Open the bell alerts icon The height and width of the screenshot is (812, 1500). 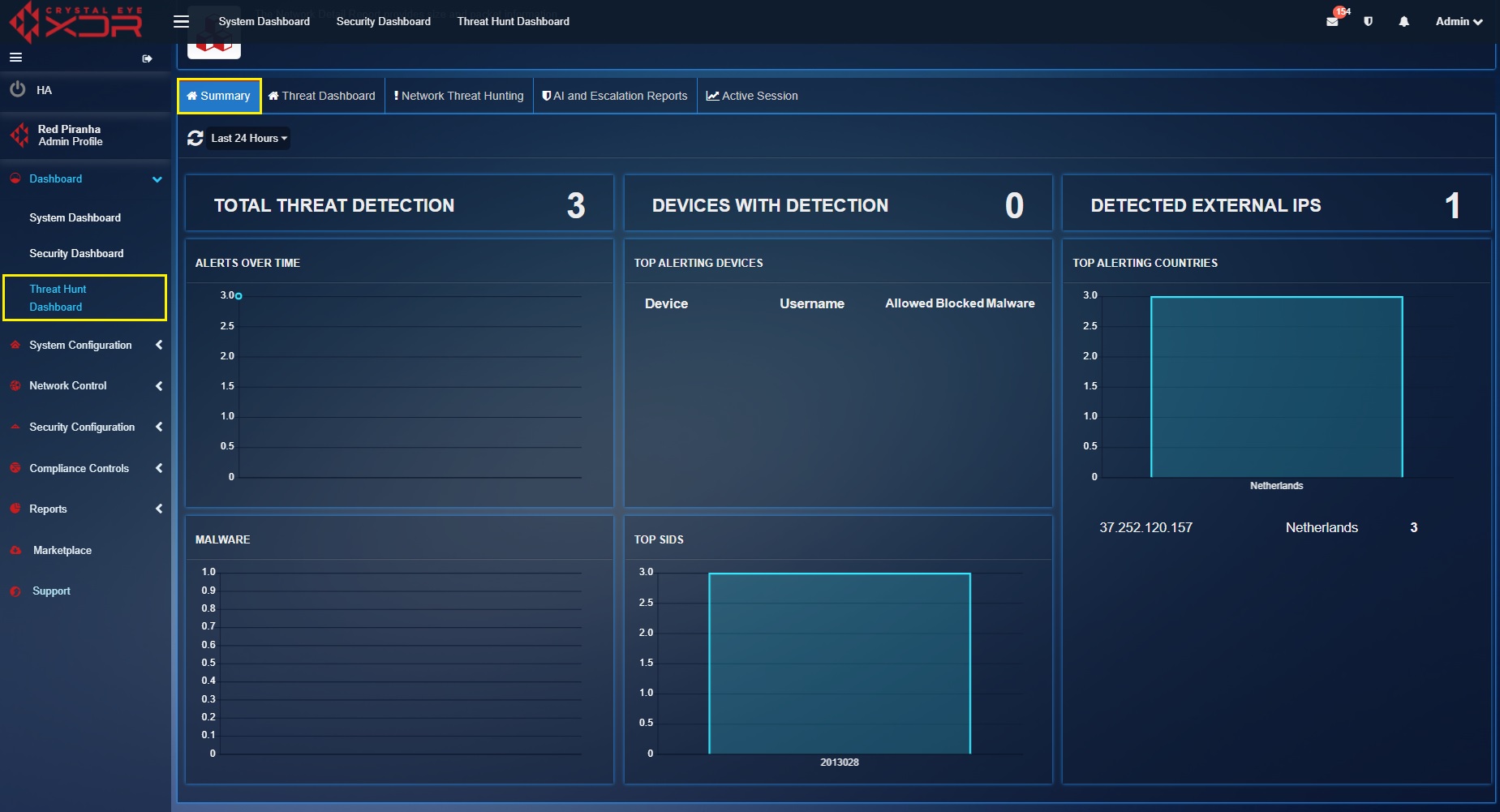[x=1404, y=21]
